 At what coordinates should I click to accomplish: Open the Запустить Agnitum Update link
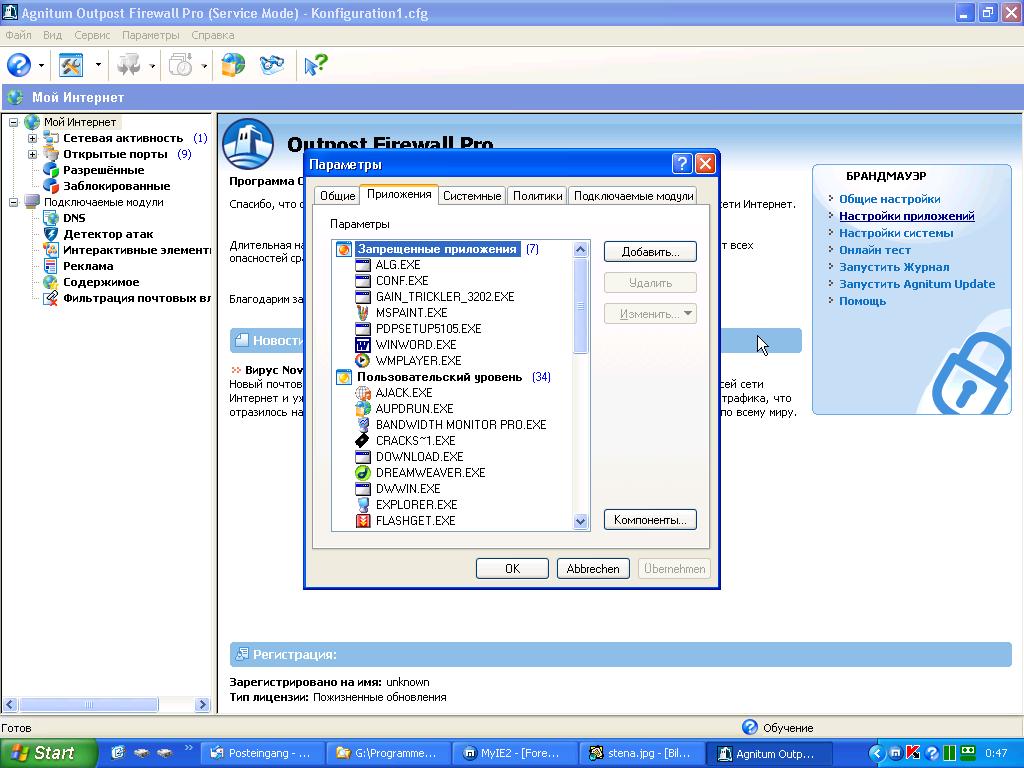pyautogui.click(x=917, y=284)
